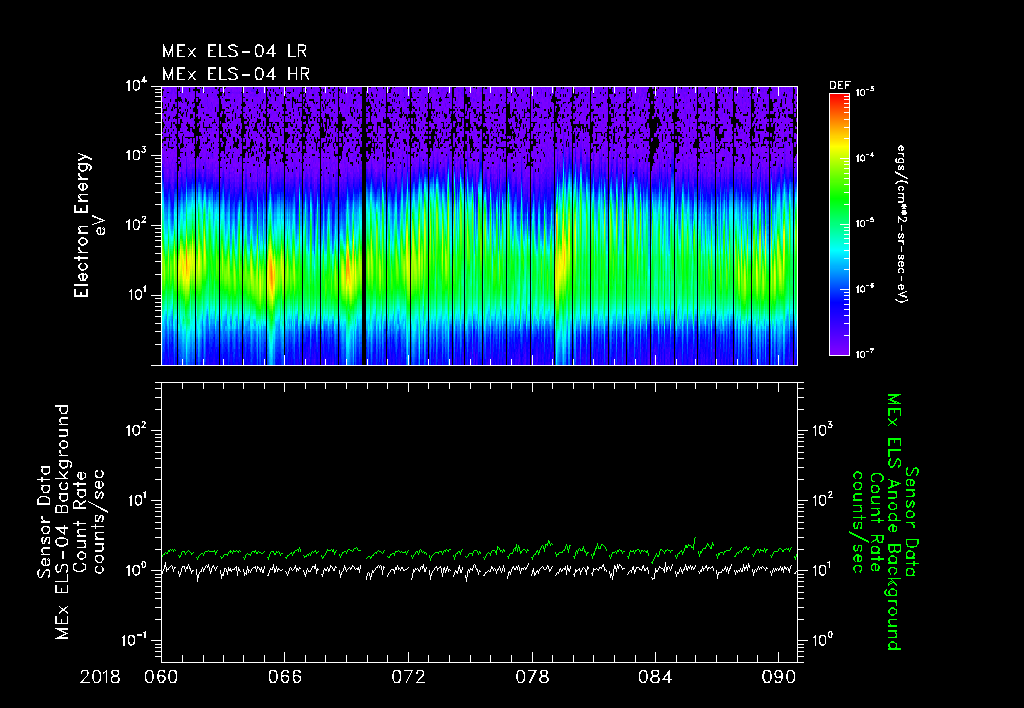The image size is (1024, 708).
Task: Click the x-axis tick label '066'
Action: pyautogui.click(x=285, y=677)
